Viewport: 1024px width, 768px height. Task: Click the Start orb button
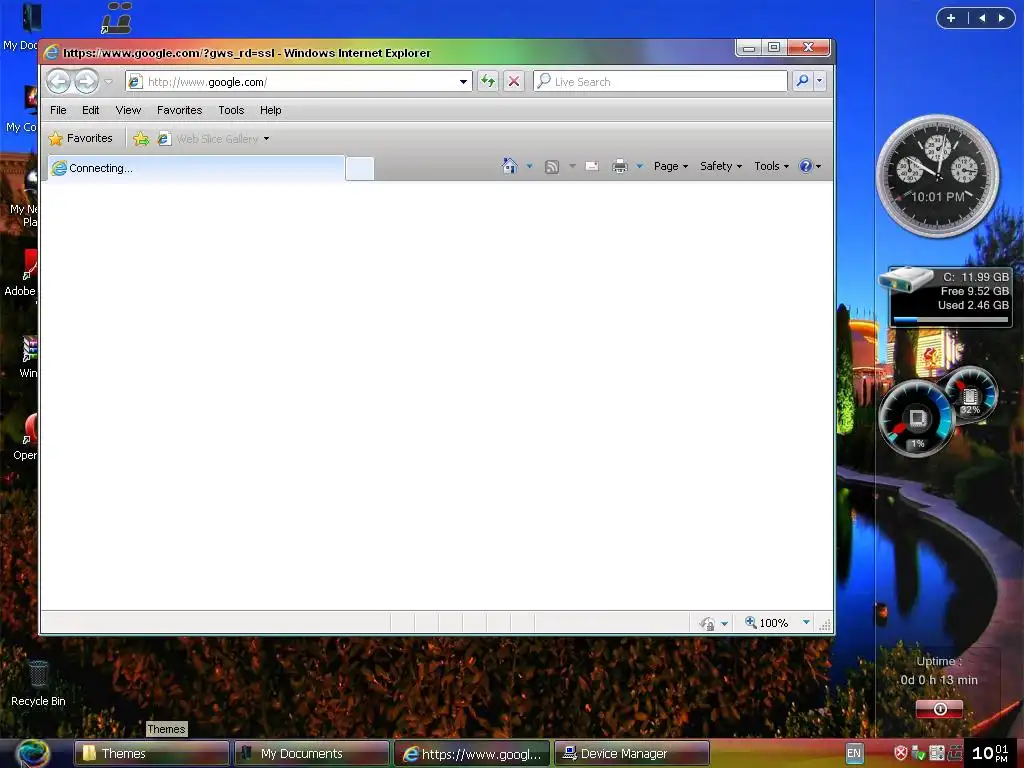click(x=33, y=754)
